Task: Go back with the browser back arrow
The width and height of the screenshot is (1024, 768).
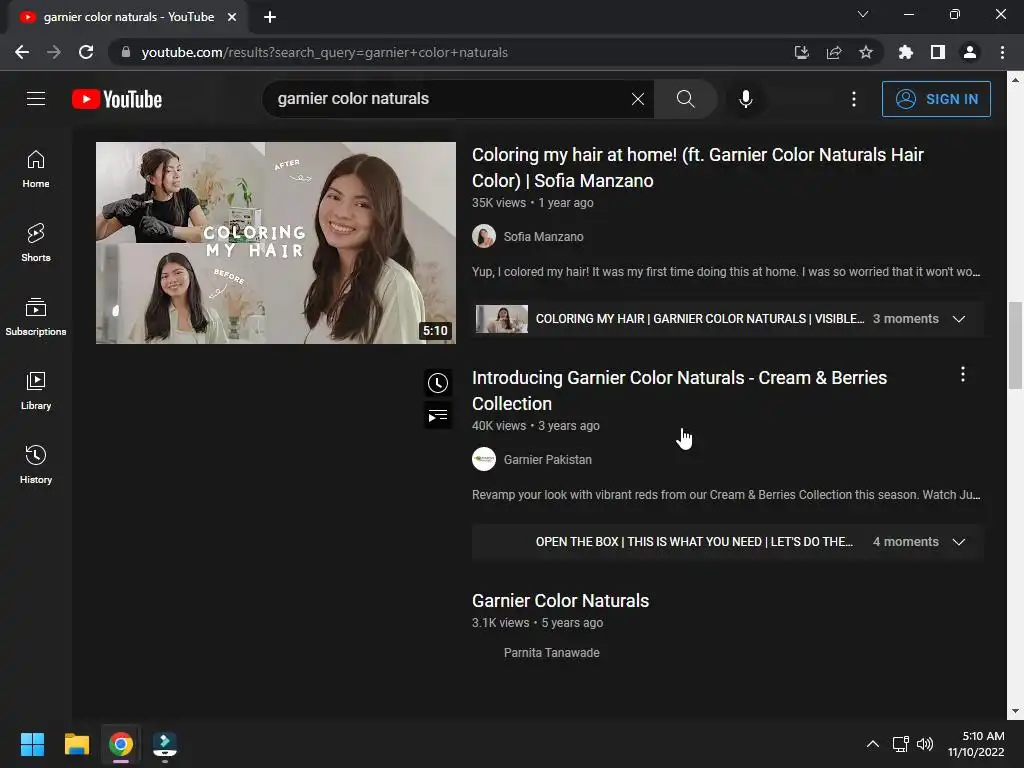Action: click(x=22, y=52)
